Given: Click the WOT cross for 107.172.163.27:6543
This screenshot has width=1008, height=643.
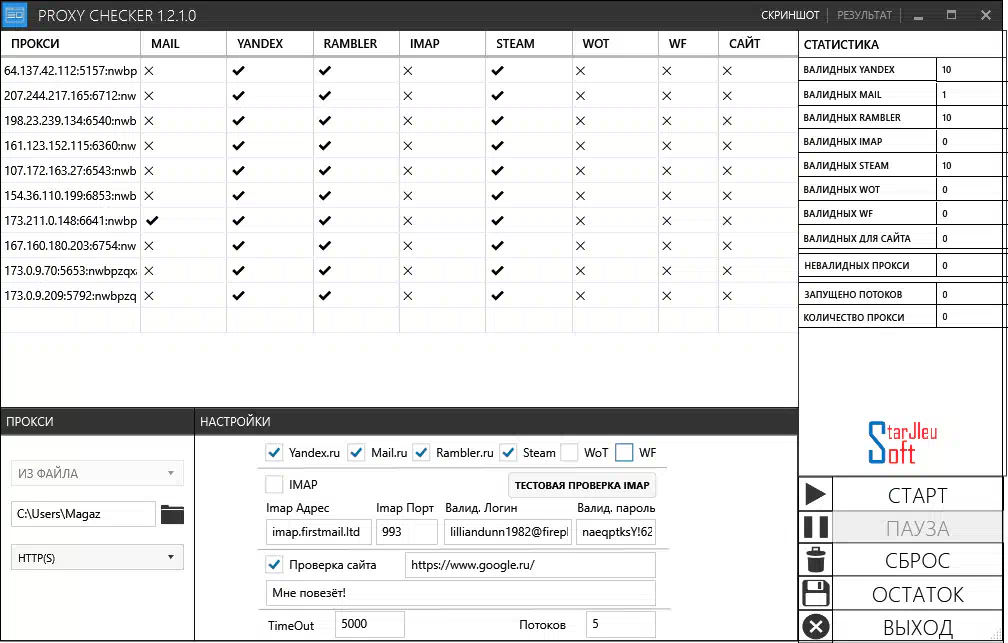Looking at the screenshot, I should pyautogui.click(x=580, y=171).
